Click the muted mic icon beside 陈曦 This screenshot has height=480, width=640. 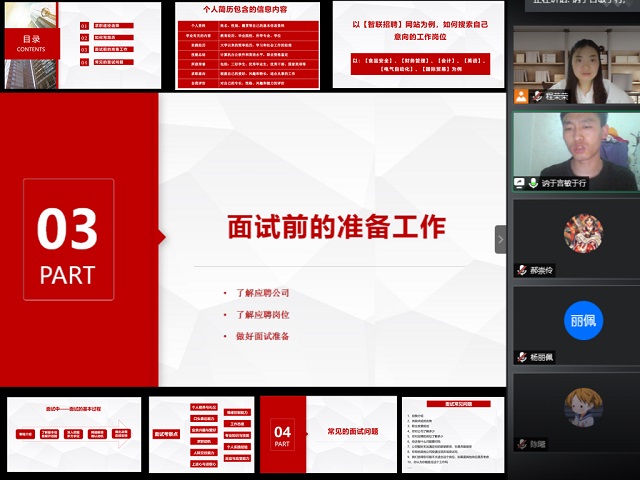522,443
